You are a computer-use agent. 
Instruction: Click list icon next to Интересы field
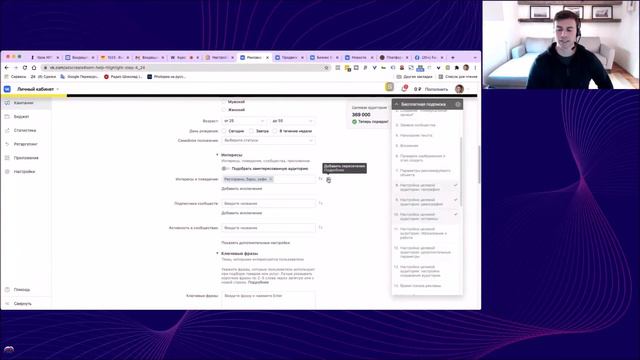point(320,179)
